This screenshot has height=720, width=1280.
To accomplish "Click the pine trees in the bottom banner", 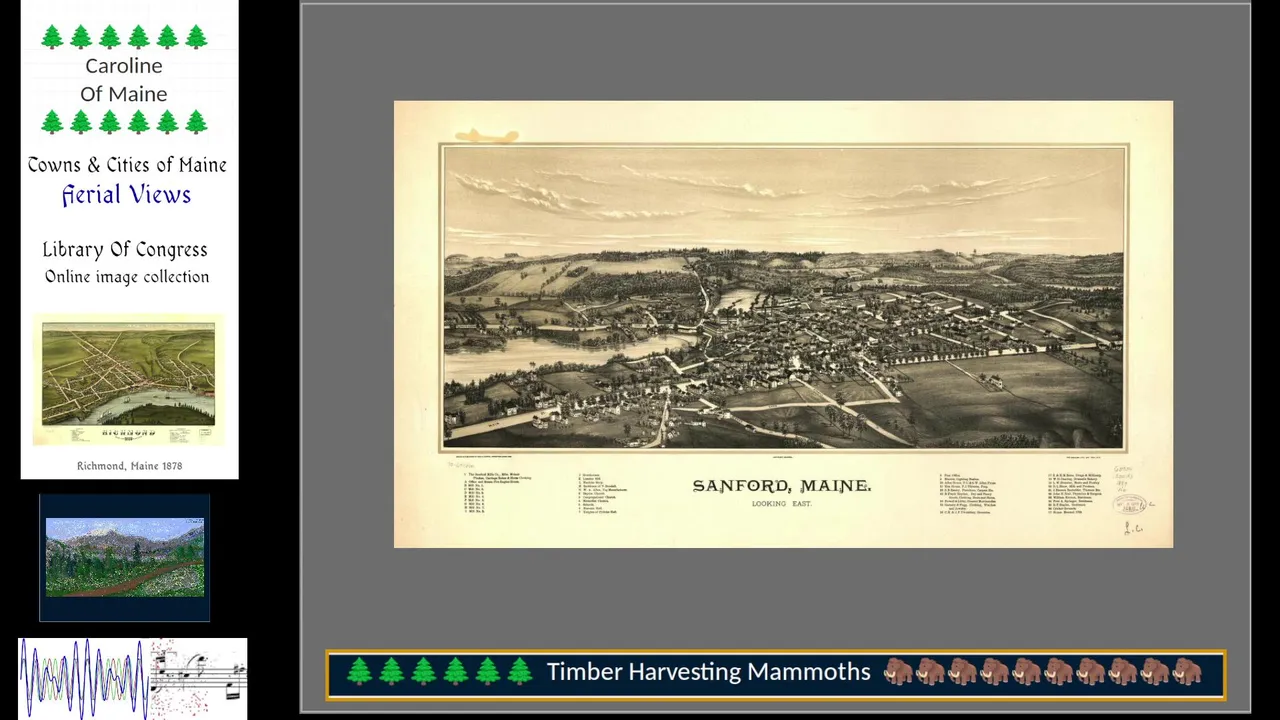I will (439, 672).
